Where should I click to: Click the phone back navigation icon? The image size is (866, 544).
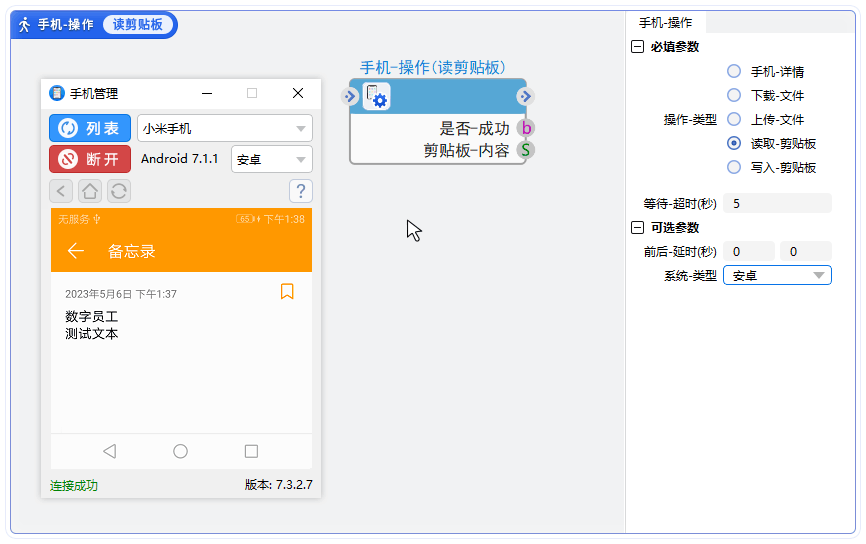point(61,191)
